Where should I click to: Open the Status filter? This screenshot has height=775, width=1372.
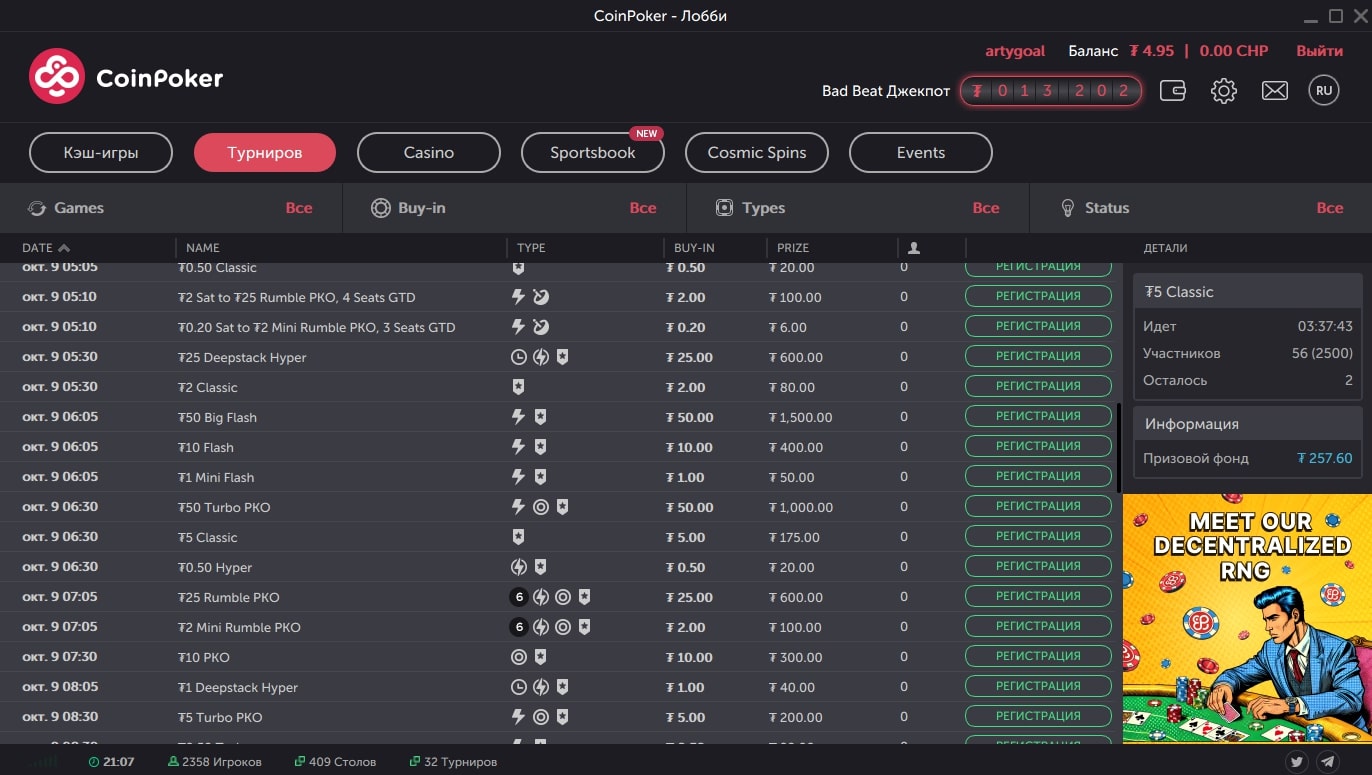click(1200, 208)
